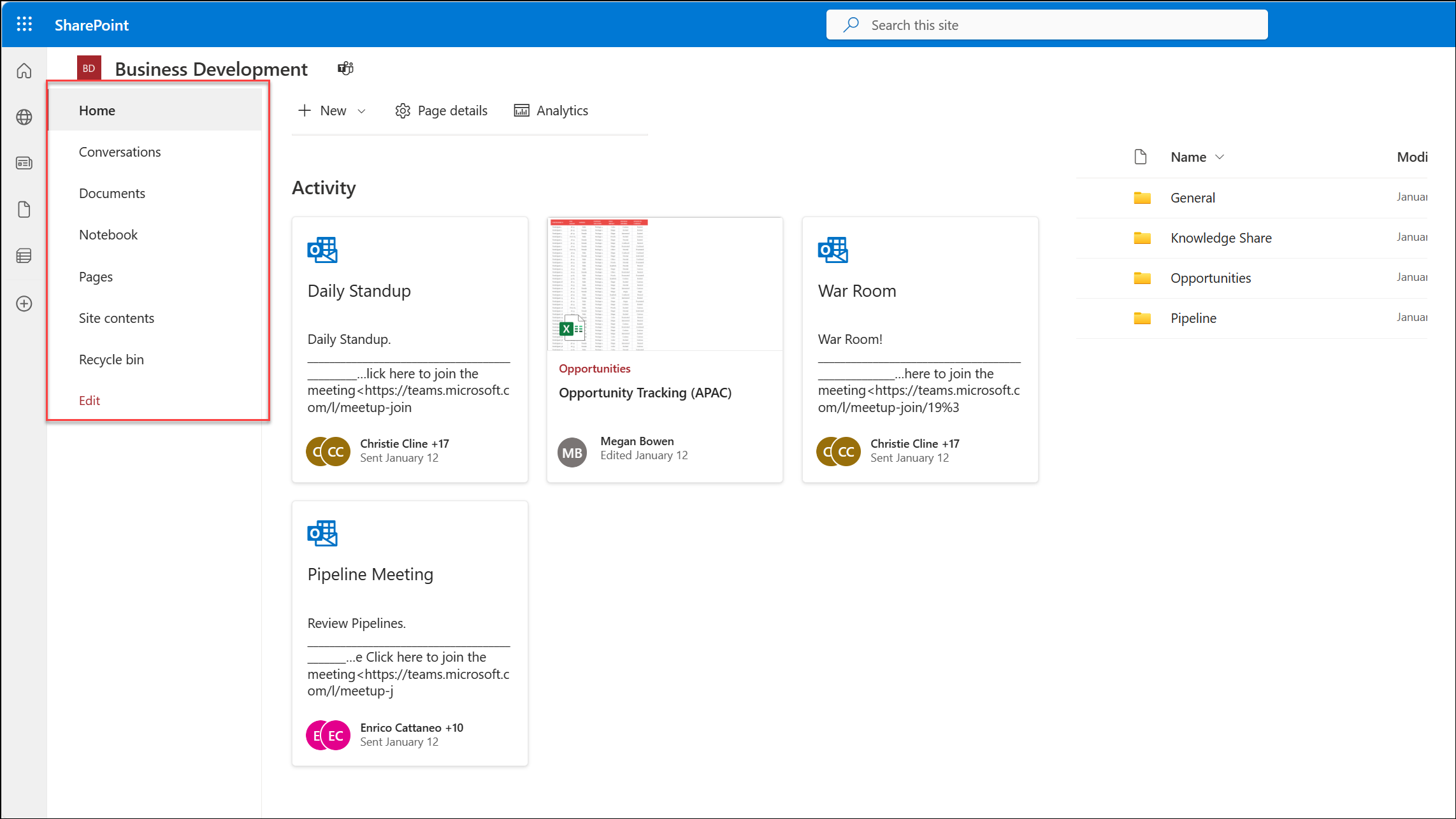1456x819 pixels.
Task: Expand the New dropdown menu
Action: pos(362,110)
